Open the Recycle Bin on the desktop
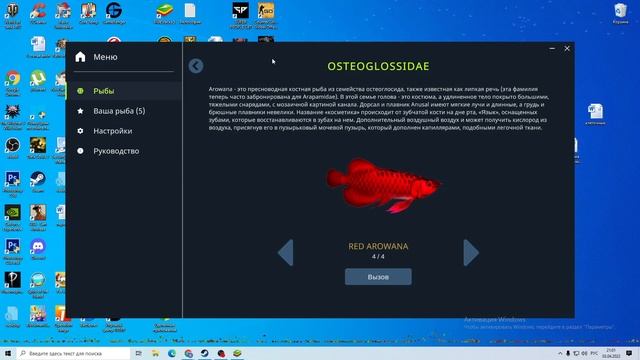The image size is (640, 360). tap(620, 14)
